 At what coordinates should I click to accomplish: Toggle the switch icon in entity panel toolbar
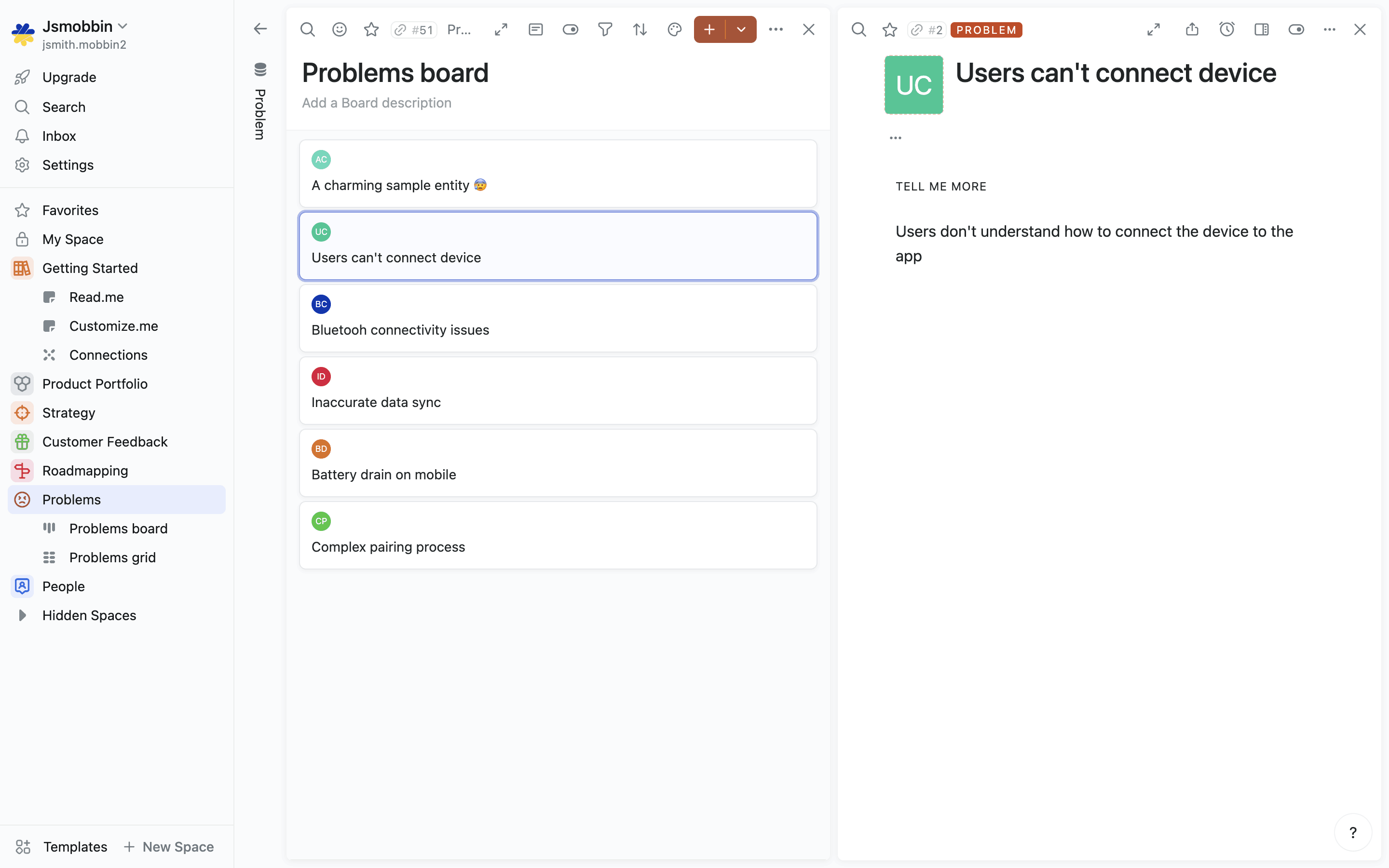click(1296, 29)
